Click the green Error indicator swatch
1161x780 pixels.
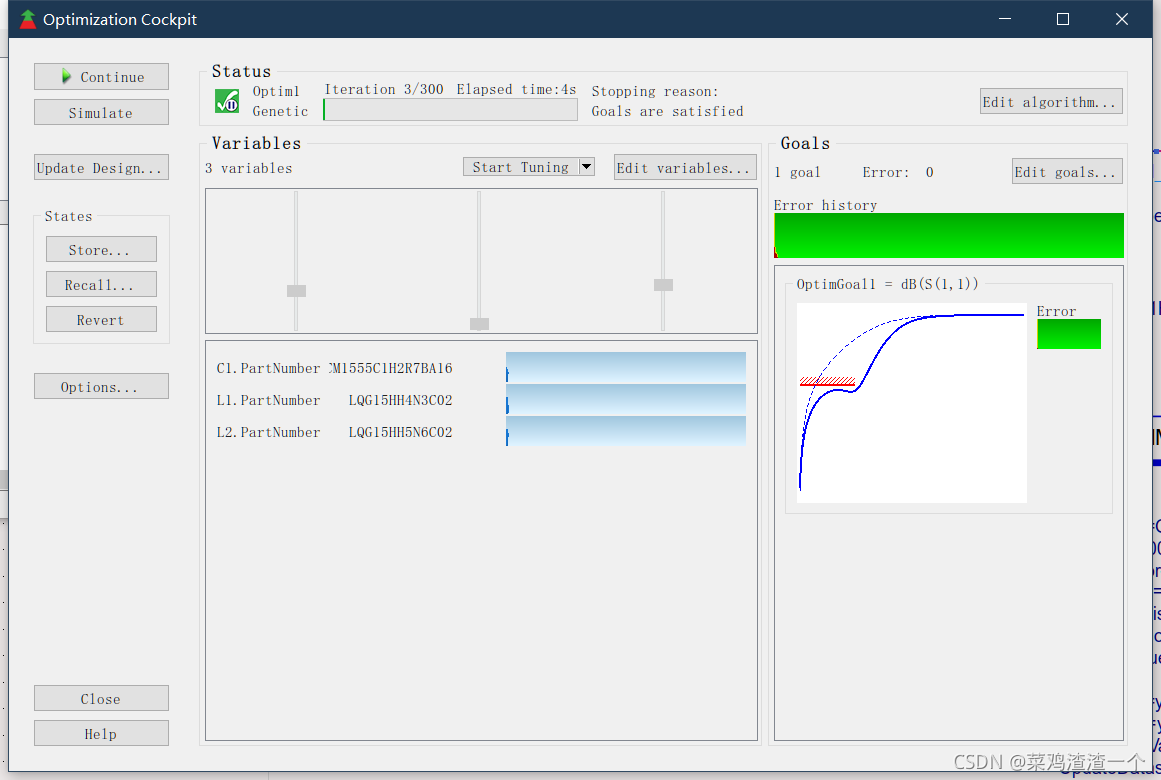(x=1068, y=334)
